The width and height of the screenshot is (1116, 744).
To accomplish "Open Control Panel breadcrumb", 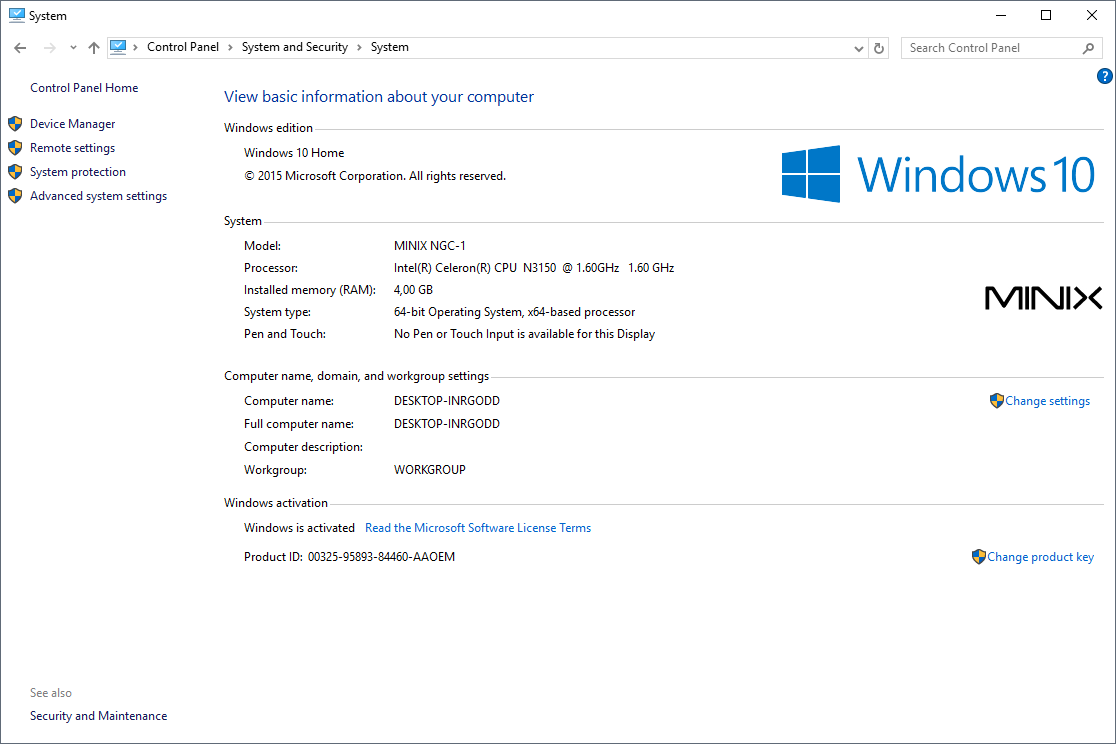I will 183,47.
